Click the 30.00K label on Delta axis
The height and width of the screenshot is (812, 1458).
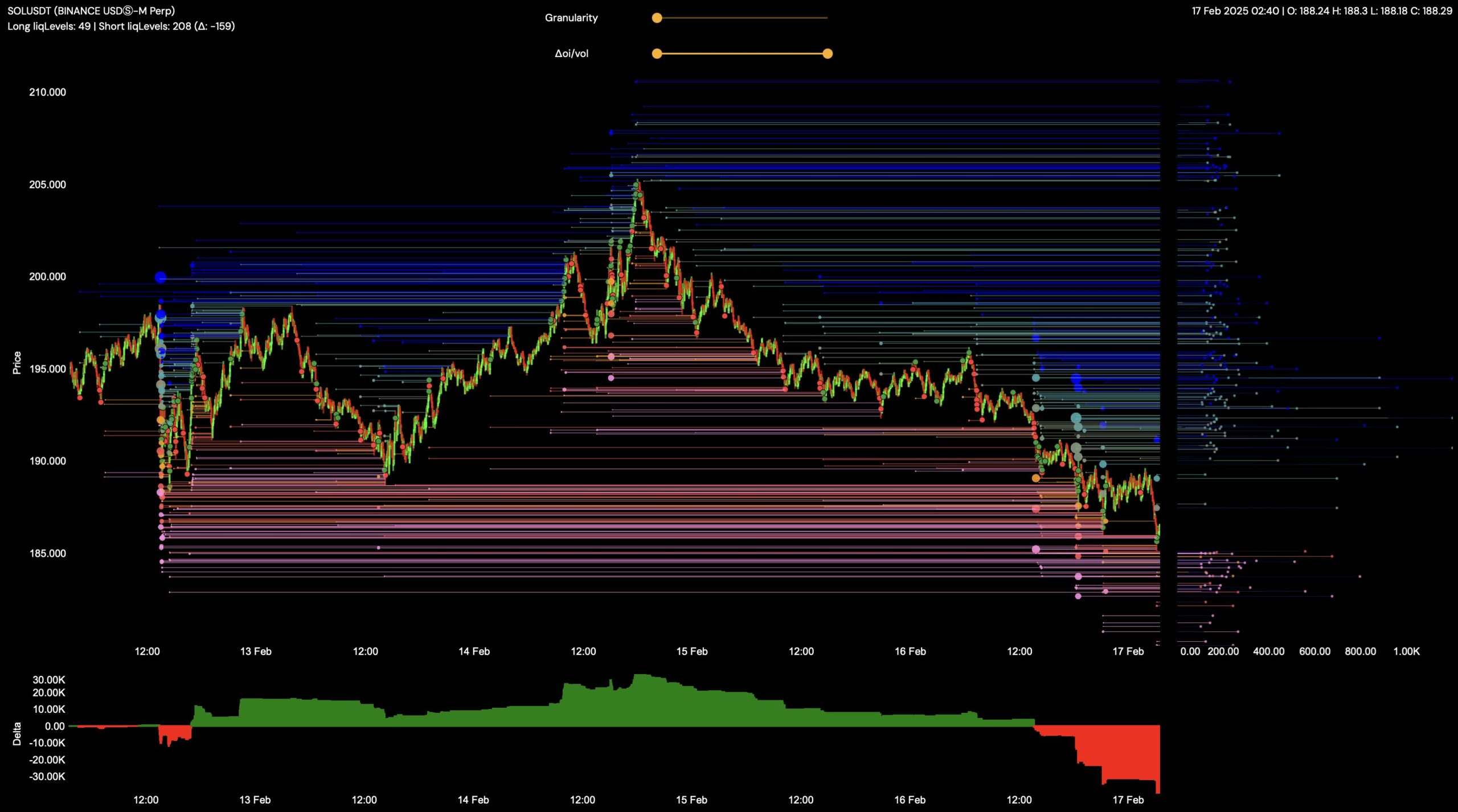[x=49, y=680]
